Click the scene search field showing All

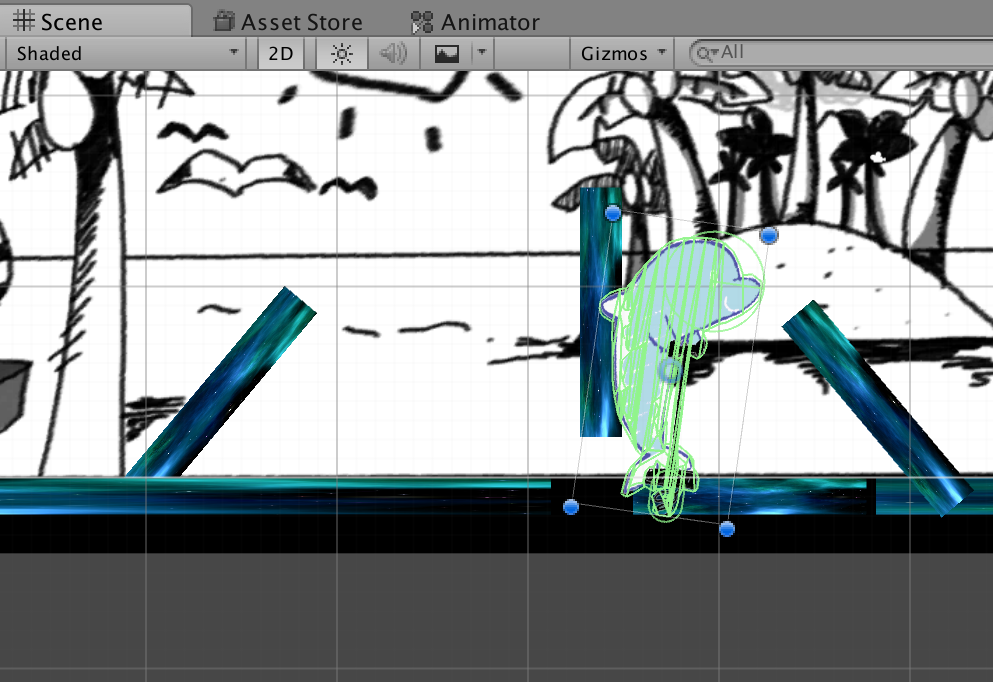842,53
